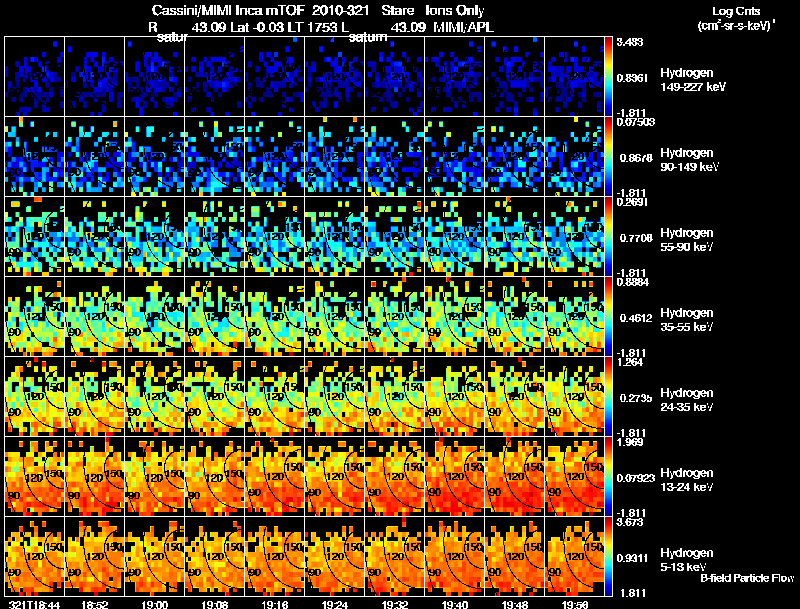Viewport: 800px width, 609px height.
Task: Click the Cassini/MIMI Inca mTOF title line
Action: [318, 10]
